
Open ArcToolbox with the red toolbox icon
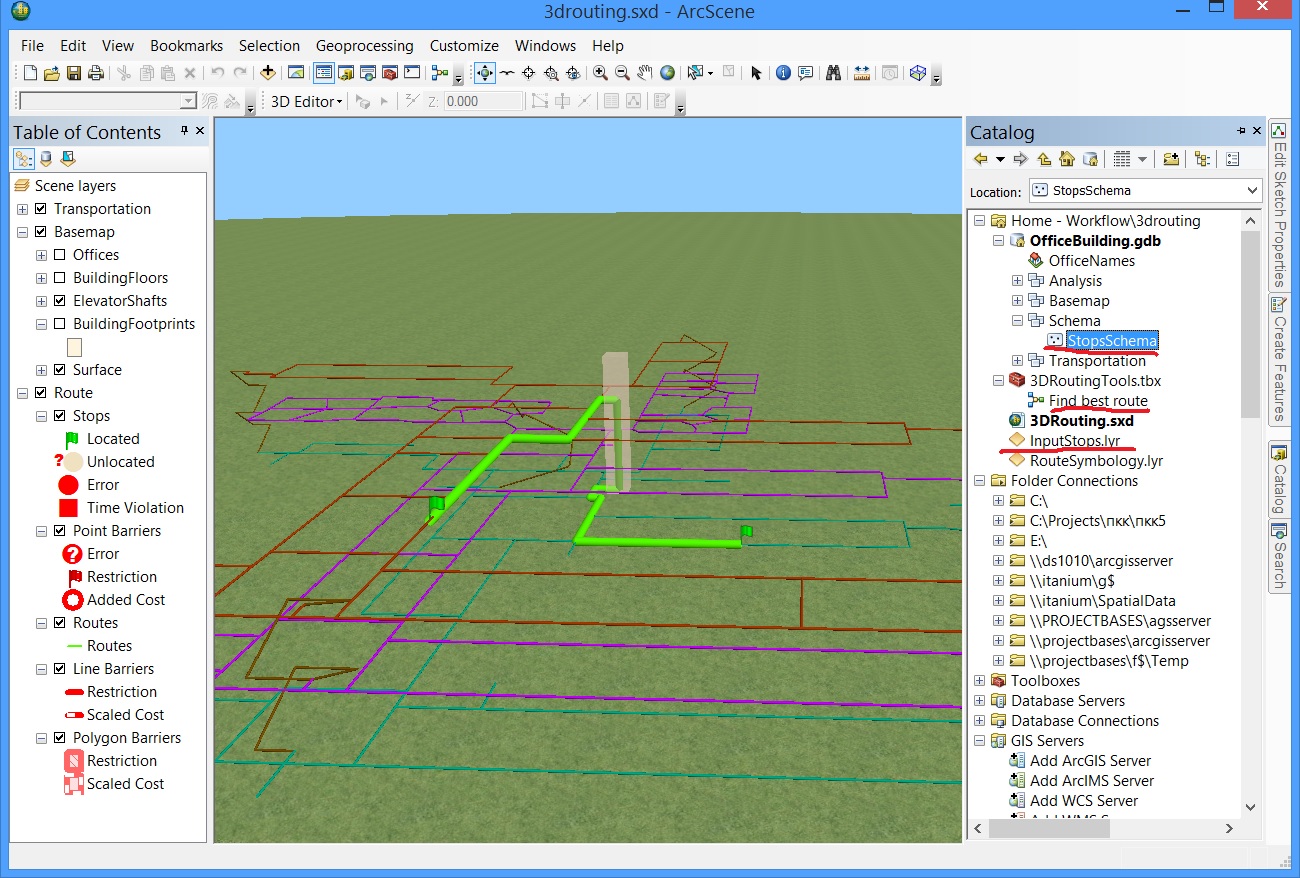point(389,73)
